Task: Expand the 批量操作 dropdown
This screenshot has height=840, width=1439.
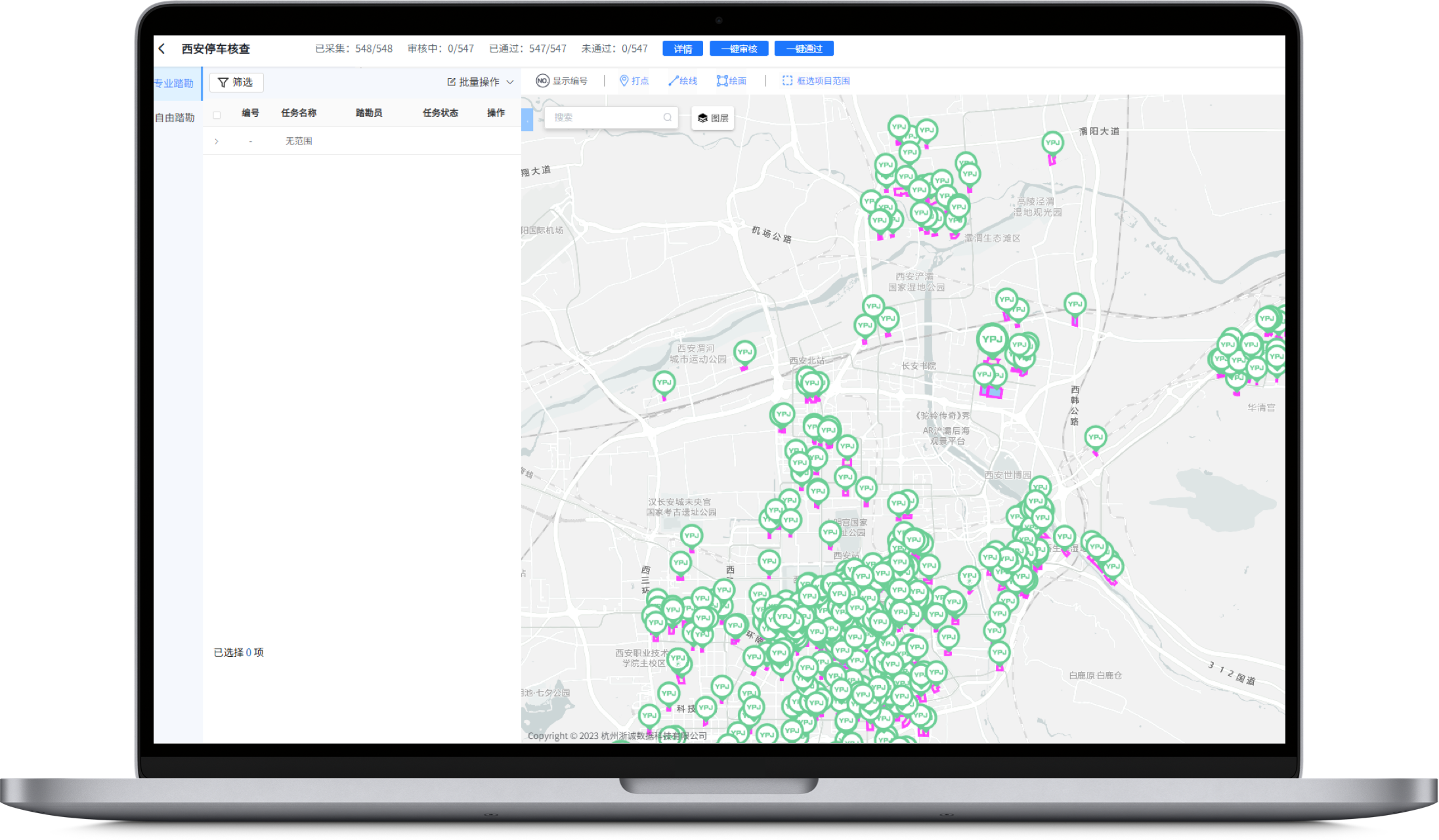Action: click(x=481, y=82)
